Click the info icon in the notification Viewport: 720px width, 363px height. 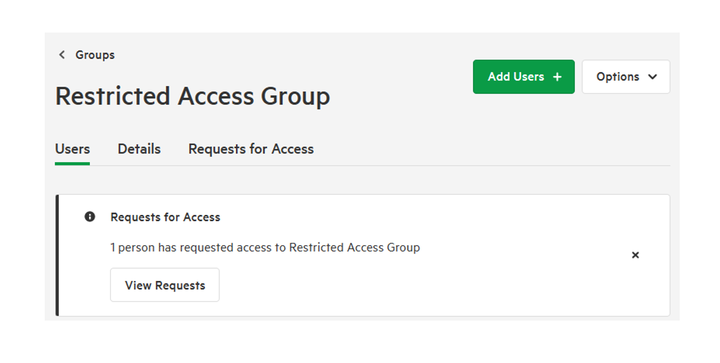90,217
